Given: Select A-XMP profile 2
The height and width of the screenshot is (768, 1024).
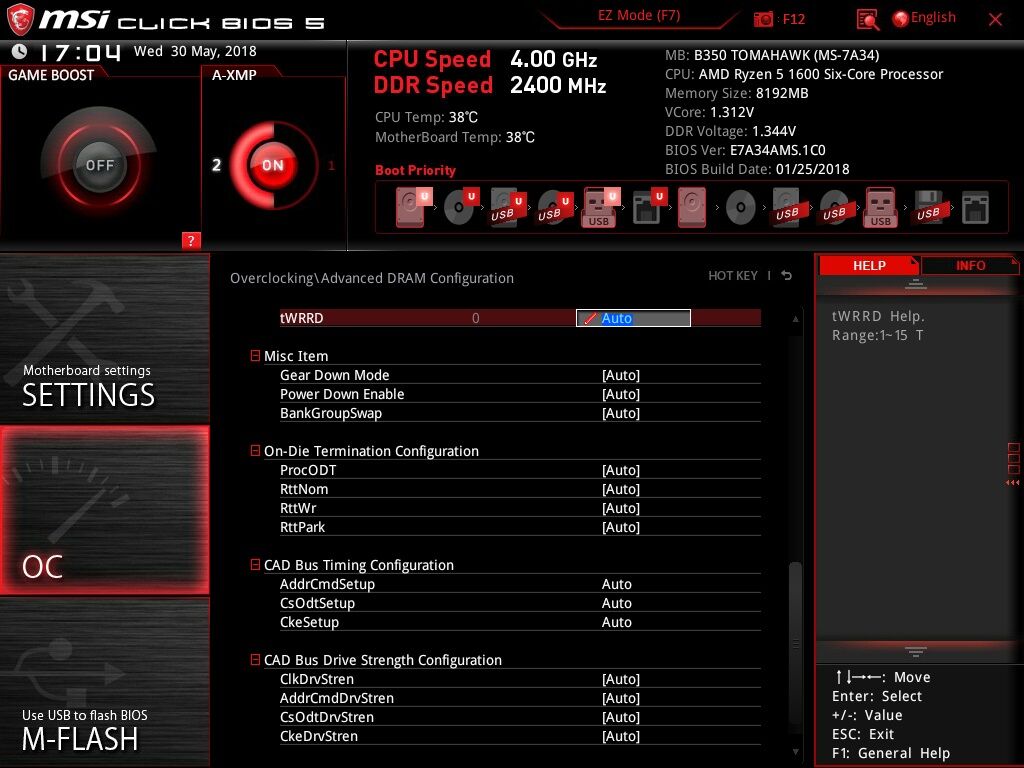Looking at the screenshot, I should click(216, 165).
